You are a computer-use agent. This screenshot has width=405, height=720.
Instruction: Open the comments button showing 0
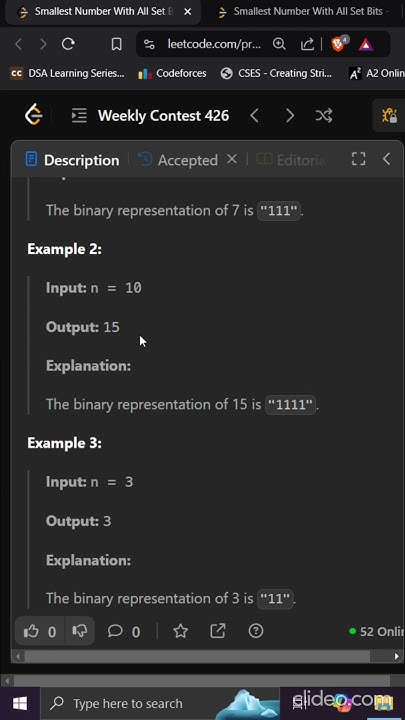coord(124,632)
